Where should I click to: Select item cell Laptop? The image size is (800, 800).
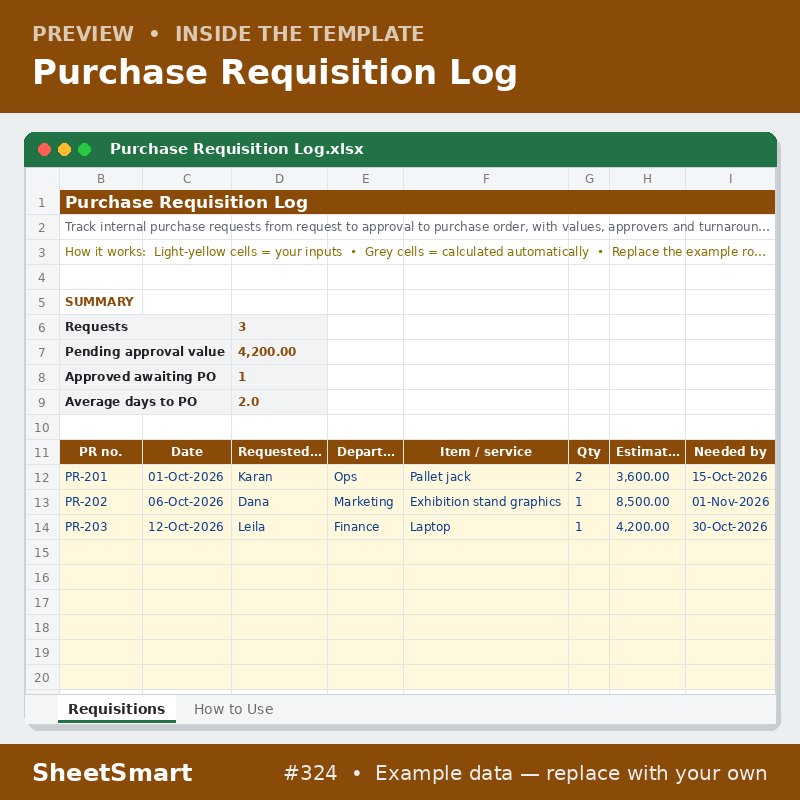click(486, 527)
